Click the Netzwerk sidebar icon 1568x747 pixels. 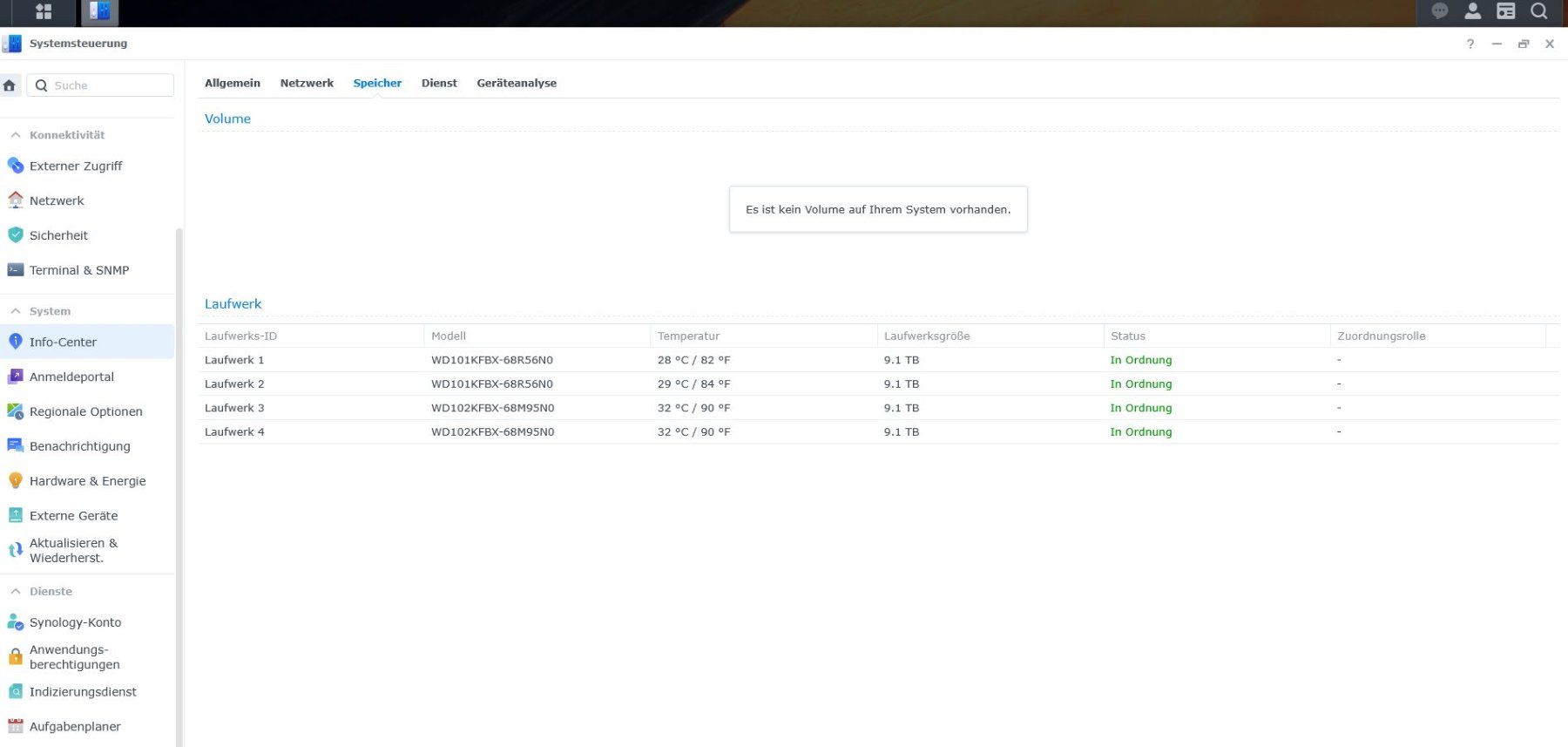pyautogui.click(x=16, y=200)
